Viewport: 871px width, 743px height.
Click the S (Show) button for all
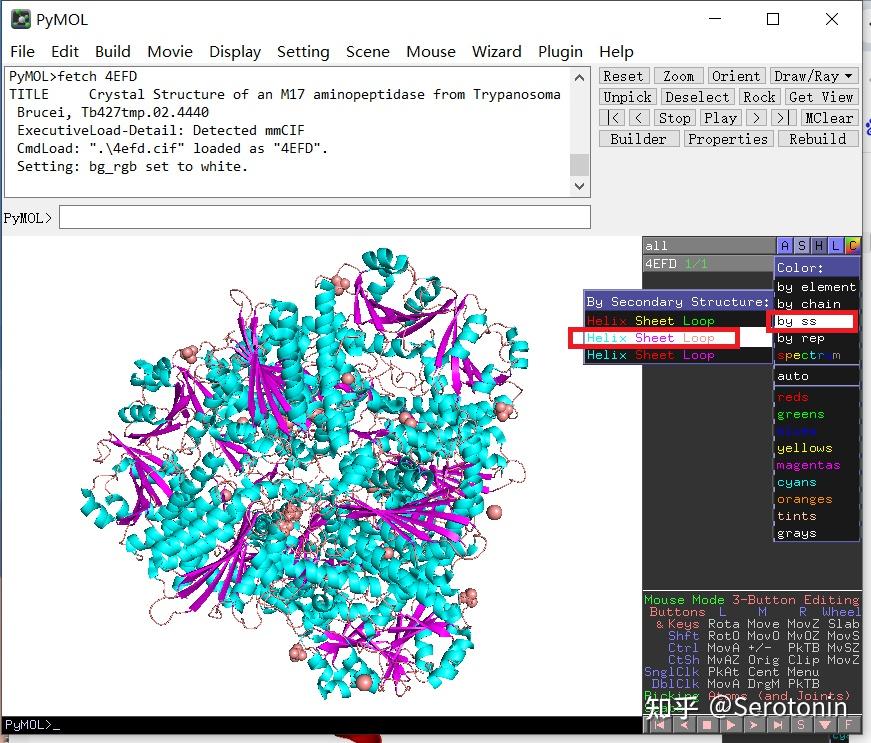tap(802, 245)
